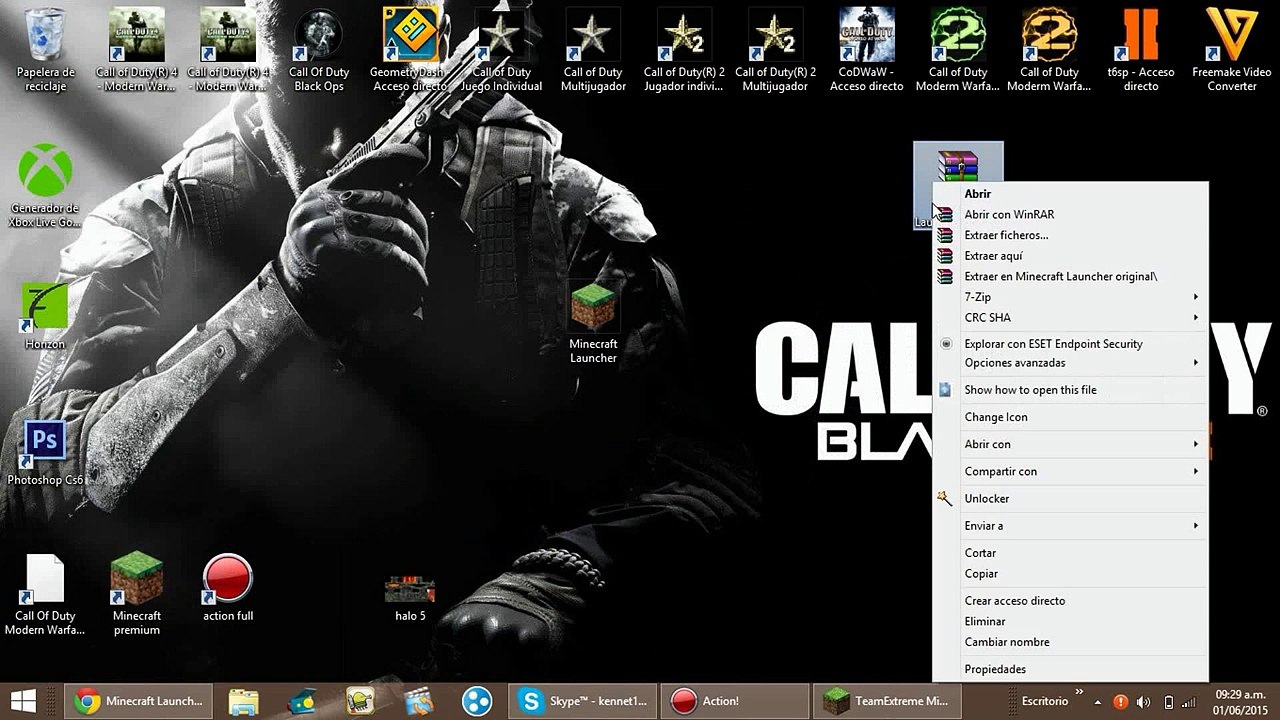Screen dimensions: 1280x720
Task: Switch to the Skype taskbar window
Action: (x=584, y=701)
